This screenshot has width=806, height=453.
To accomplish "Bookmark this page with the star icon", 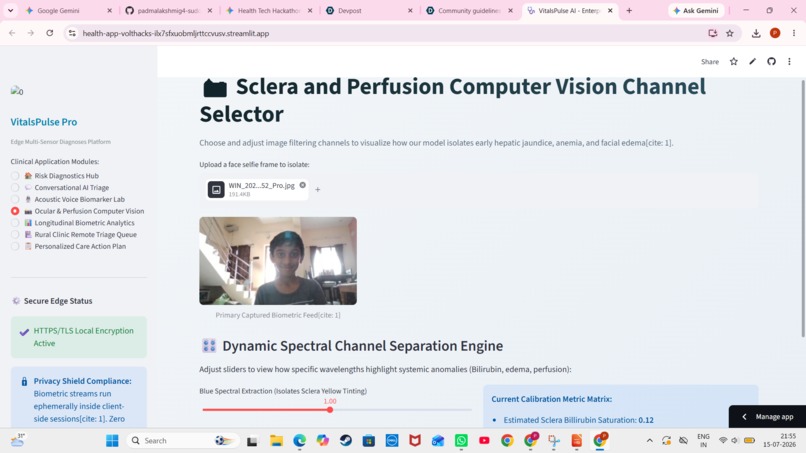I will (730, 33).
